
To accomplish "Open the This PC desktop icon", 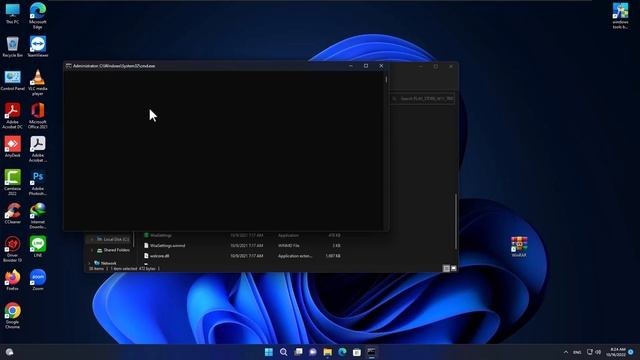I will coord(12,13).
